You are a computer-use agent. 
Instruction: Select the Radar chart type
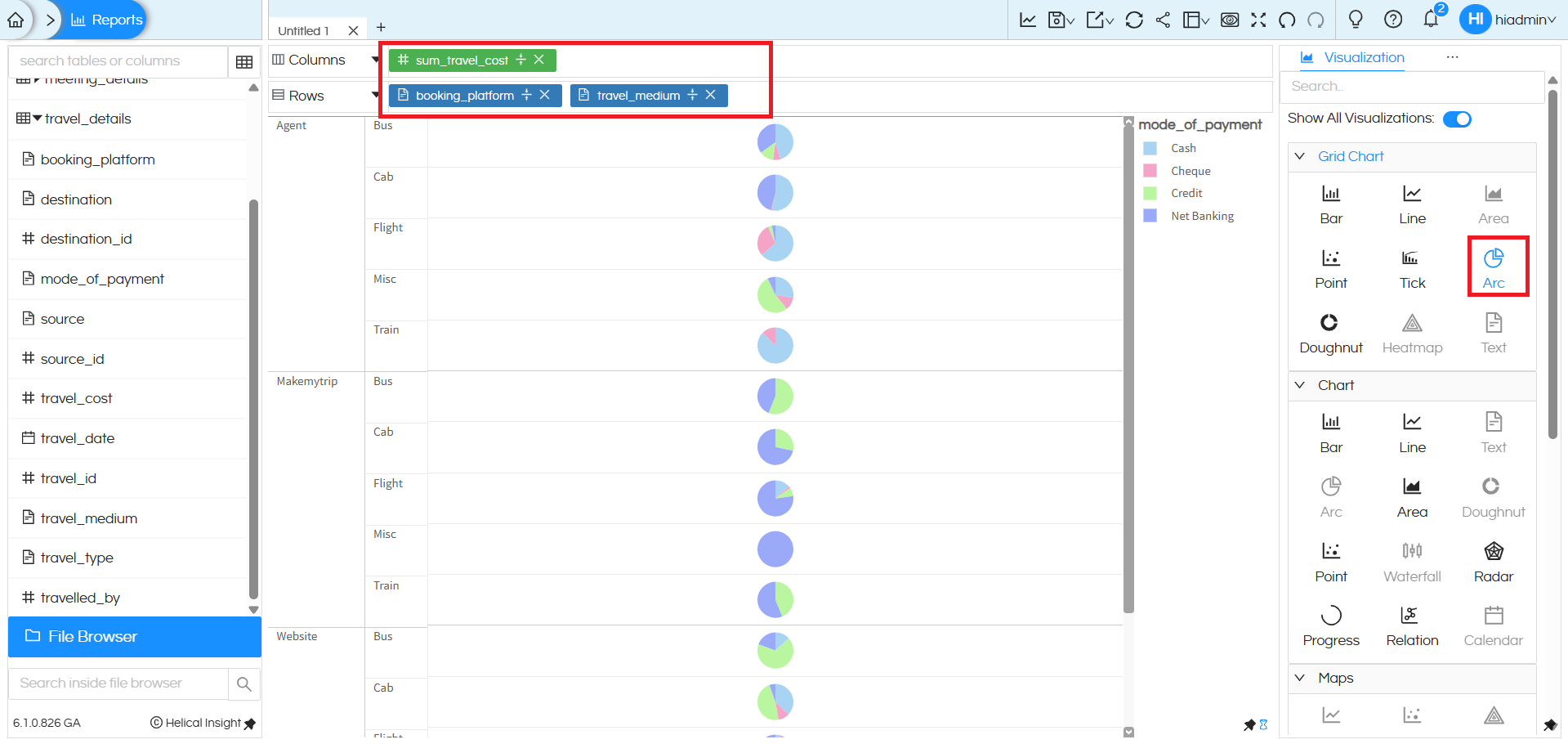pos(1493,562)
